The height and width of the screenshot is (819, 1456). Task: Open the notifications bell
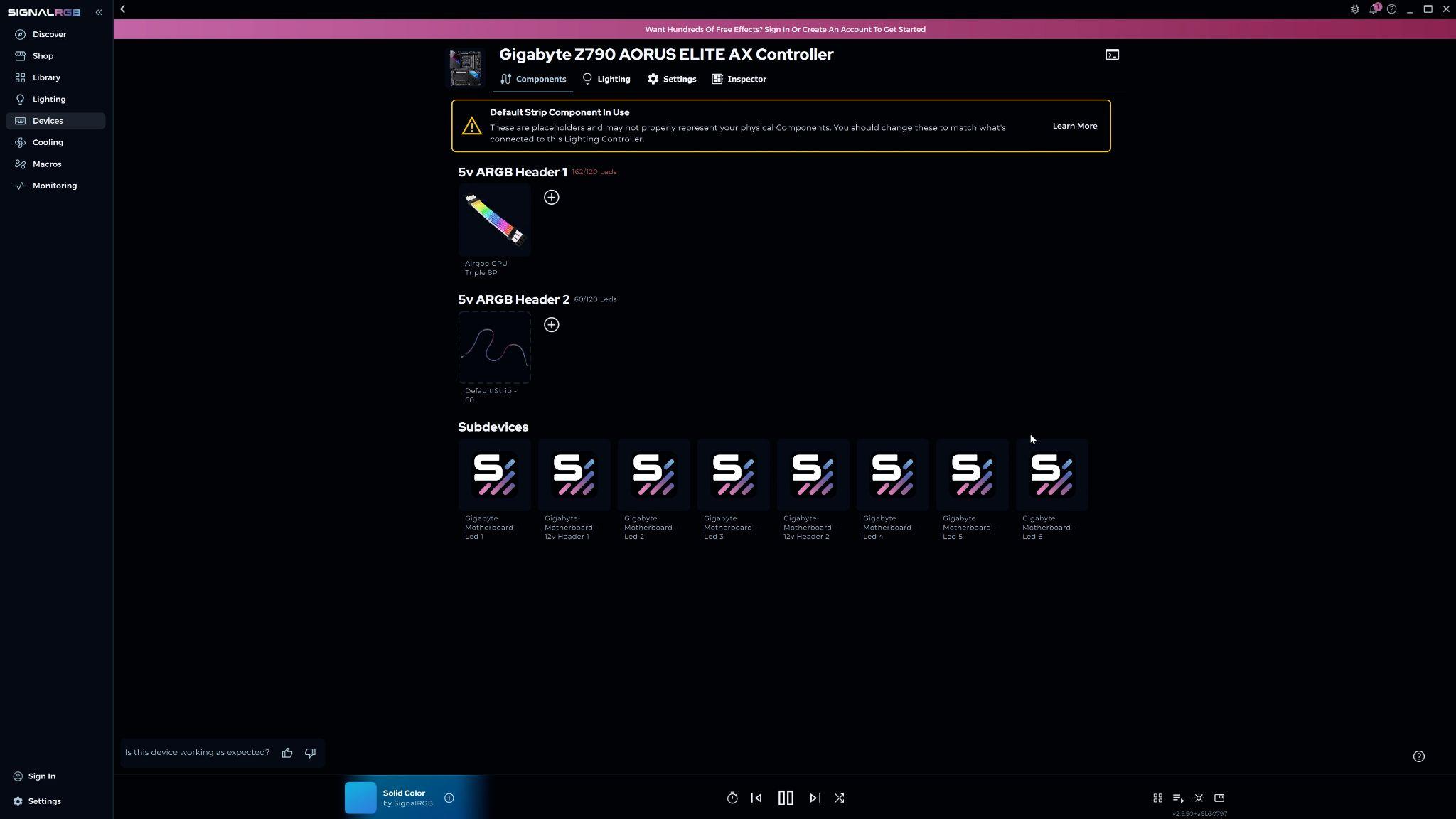[1374, 9]
